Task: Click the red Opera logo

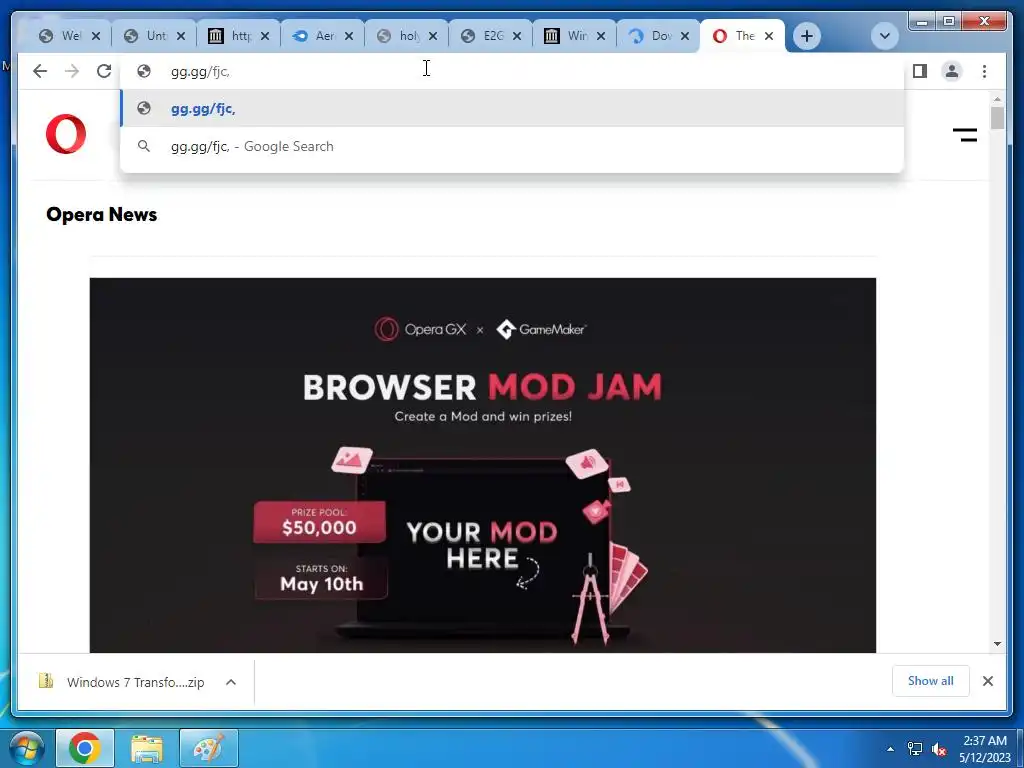Action: click(66, 134)
